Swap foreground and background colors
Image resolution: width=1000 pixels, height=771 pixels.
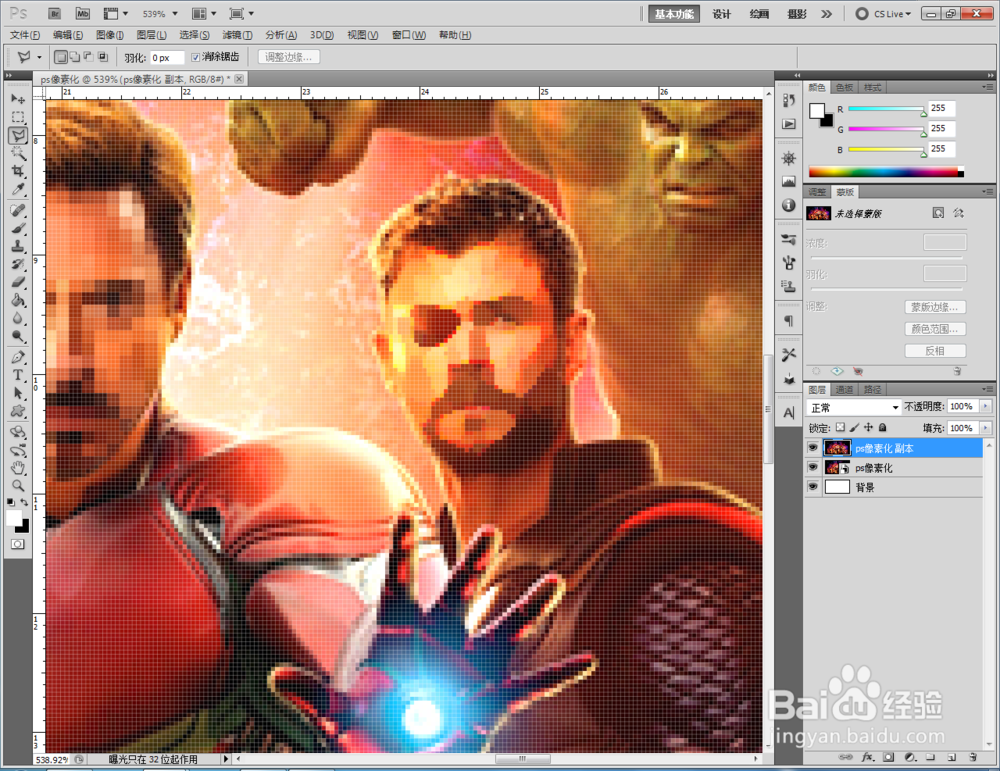point(24,503)
